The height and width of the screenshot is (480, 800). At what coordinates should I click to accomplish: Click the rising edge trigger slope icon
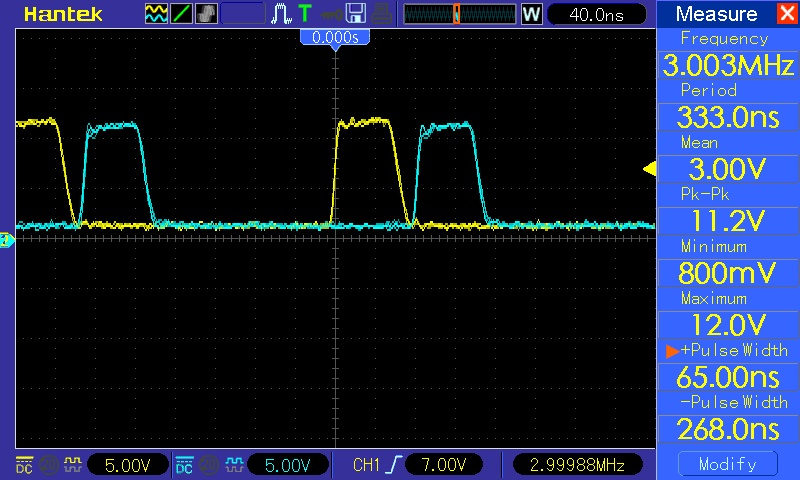pyautogui.click(x=393, y=465)
